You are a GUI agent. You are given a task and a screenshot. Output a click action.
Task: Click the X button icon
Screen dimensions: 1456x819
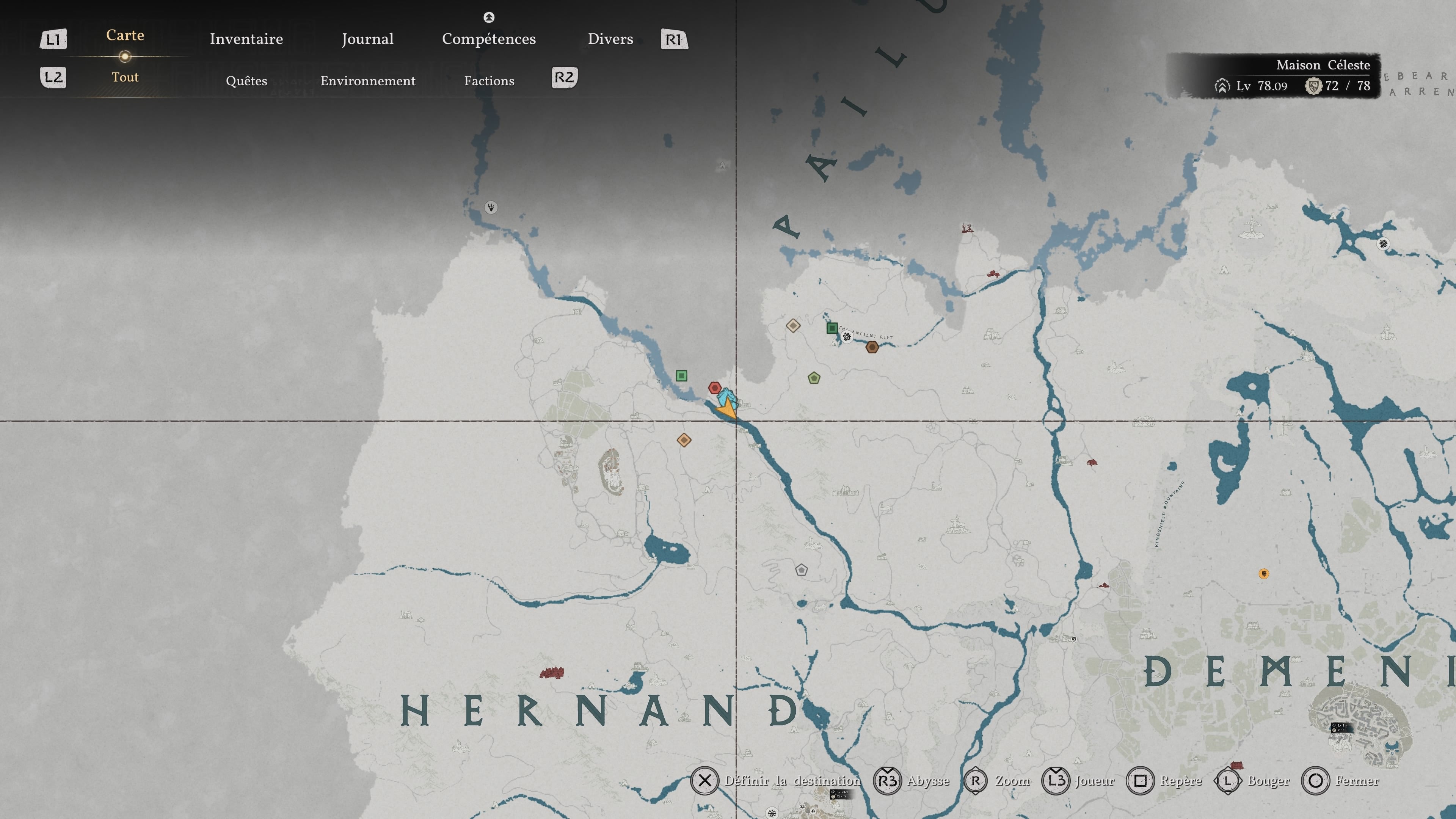704,781
